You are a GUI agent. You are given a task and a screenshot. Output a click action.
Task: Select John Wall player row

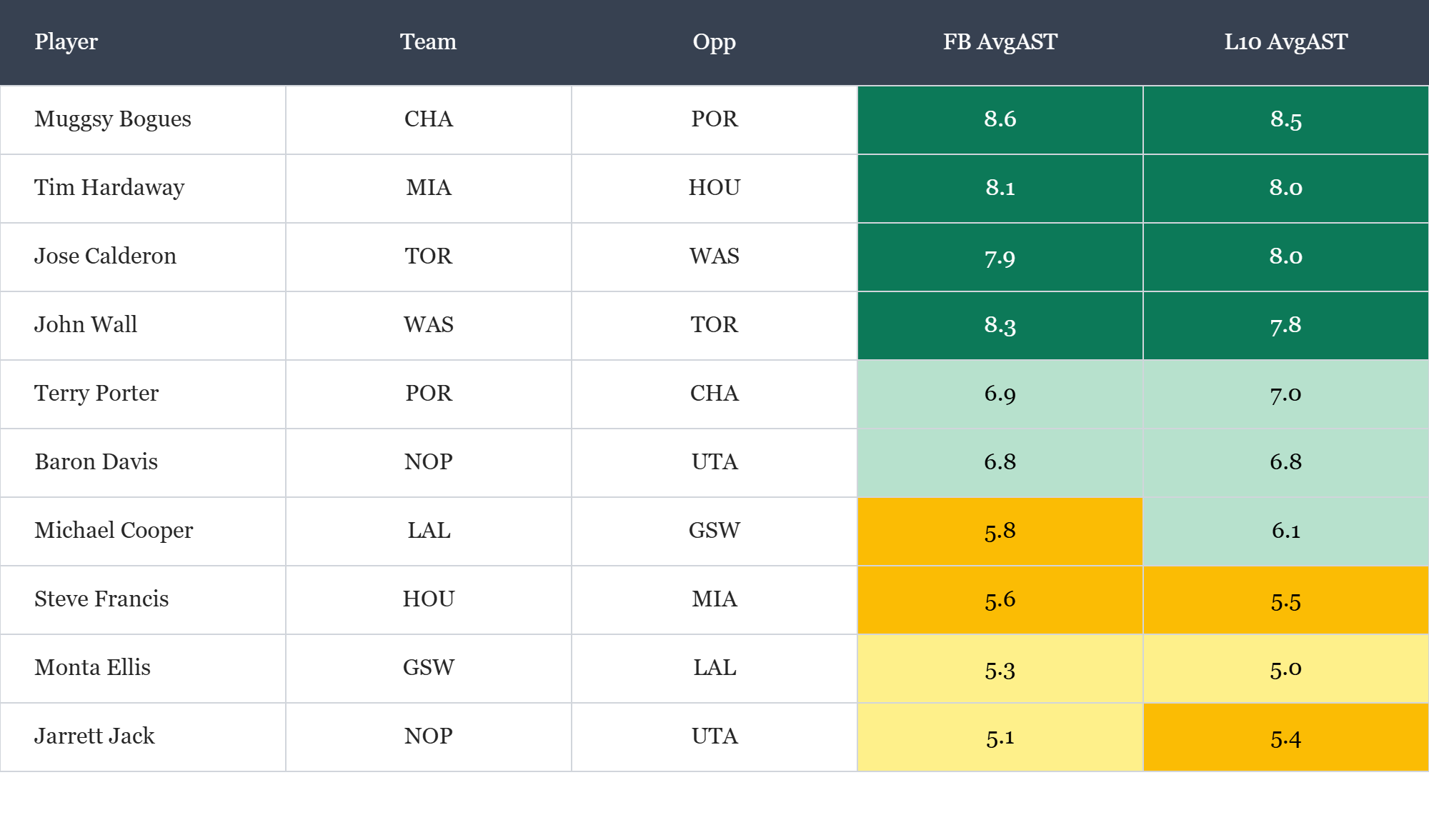point(86,325)
